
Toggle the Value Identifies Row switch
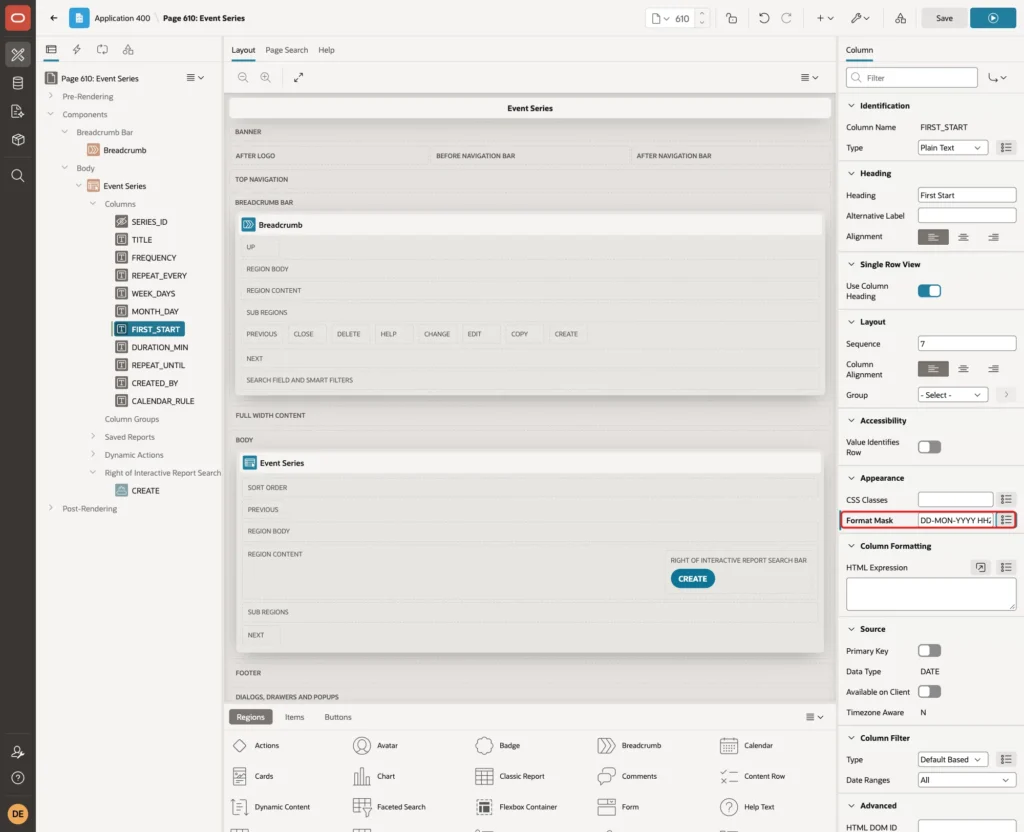929,447
